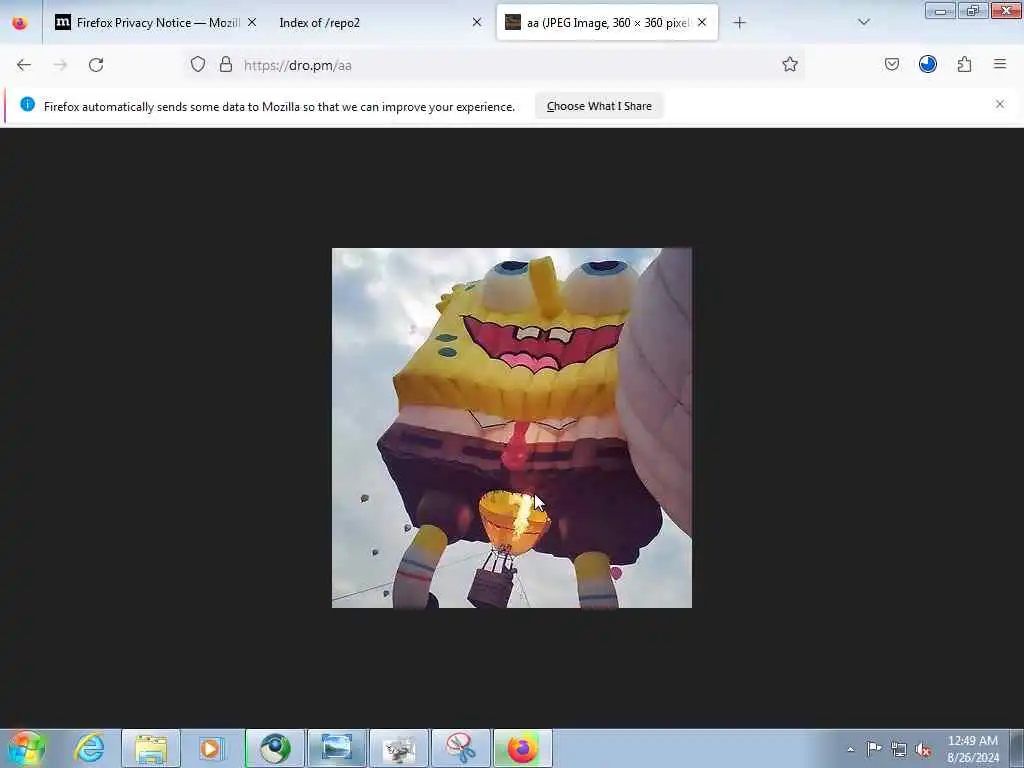Restore down the Firefox window
This screenshot has height=768, width=1024.
[x=973, y=10]
